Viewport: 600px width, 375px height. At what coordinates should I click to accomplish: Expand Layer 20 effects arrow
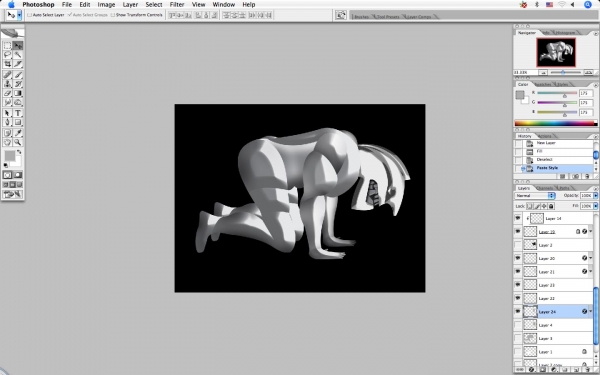click(x=591, y=259)
